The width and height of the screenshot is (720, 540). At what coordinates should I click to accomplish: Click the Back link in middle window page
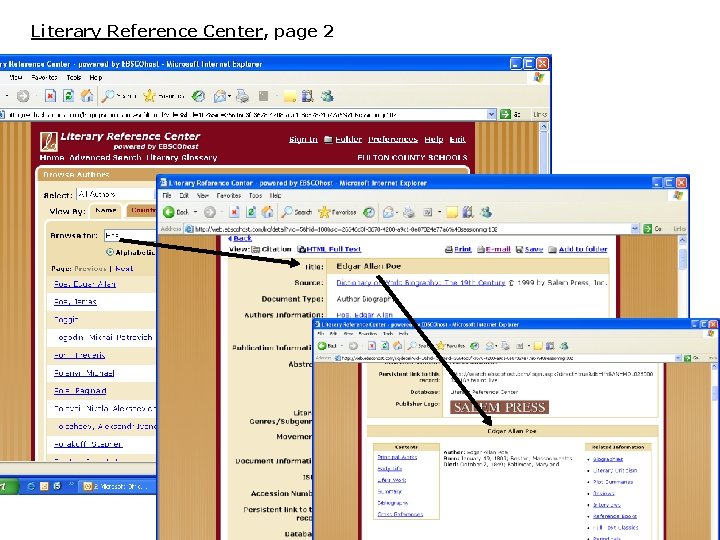click(240, 238)
